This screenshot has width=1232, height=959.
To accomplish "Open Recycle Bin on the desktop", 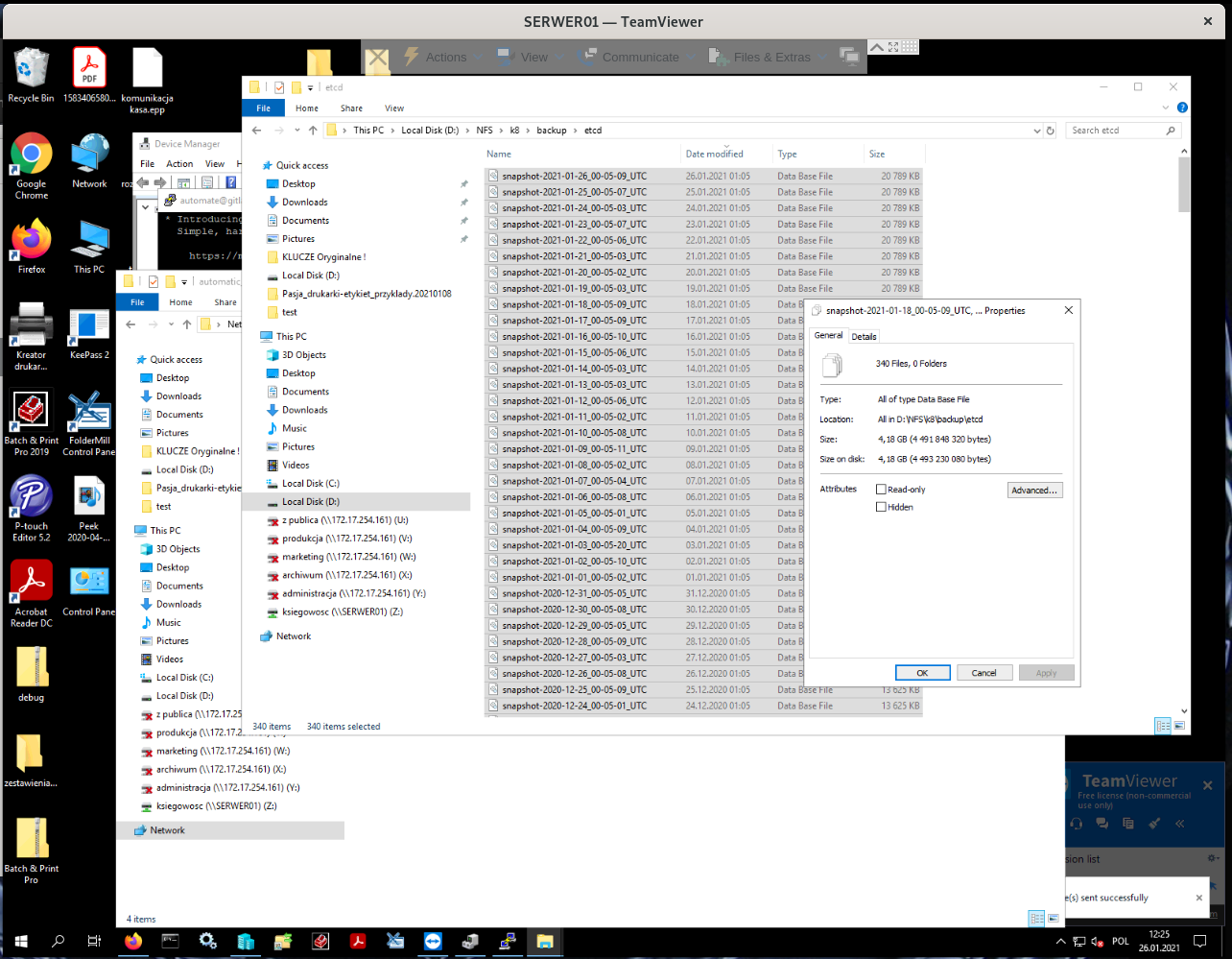I will pyautogui.click(x=31, y=75).
